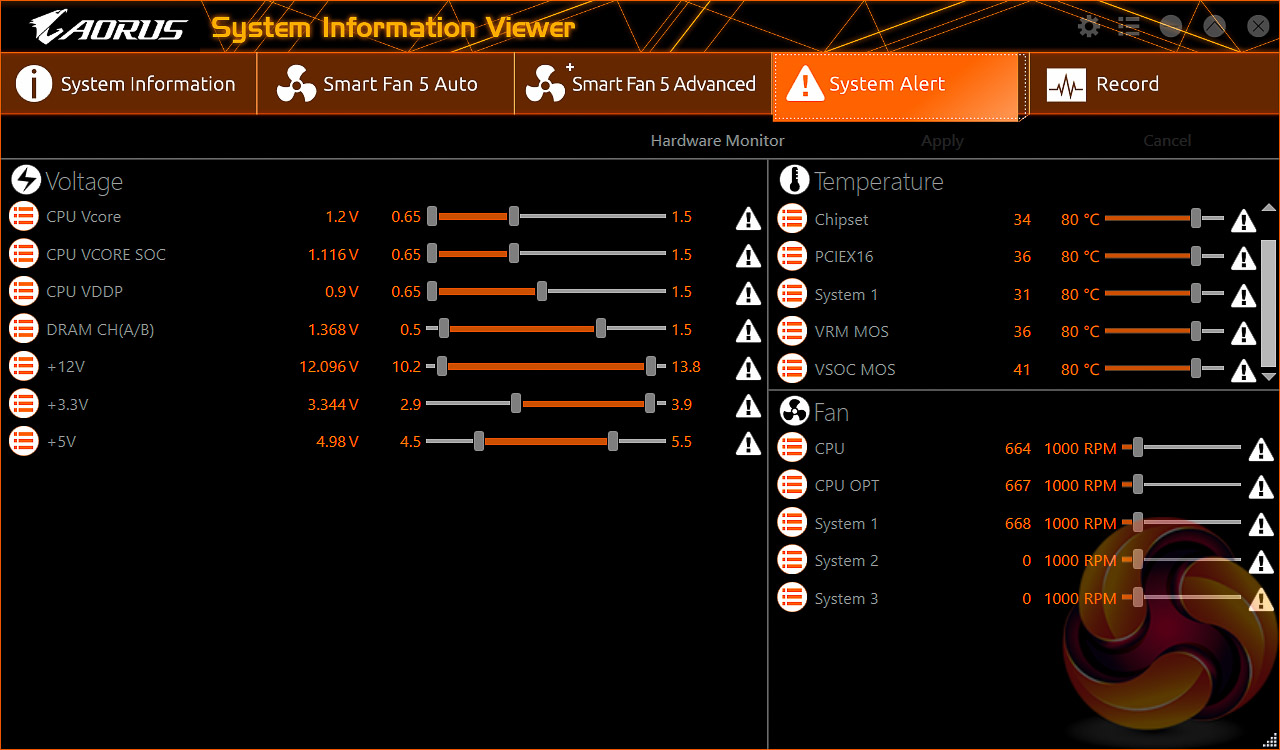The height and width of the screenshot is (750, 1280).
Task: Click the warning triangle for System 2 fan
Action: tap(1261, 562)
